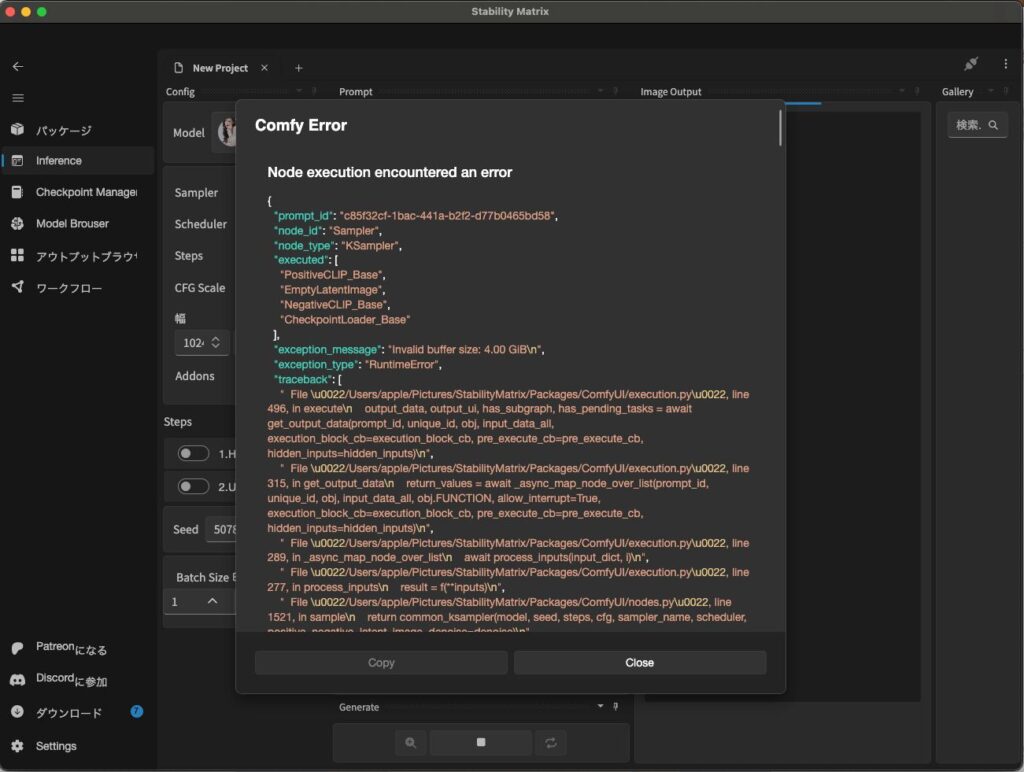The height and width of the screenshot is (772, 1024).
Task: Pin the Generate panel
Action: click(616, 706)
